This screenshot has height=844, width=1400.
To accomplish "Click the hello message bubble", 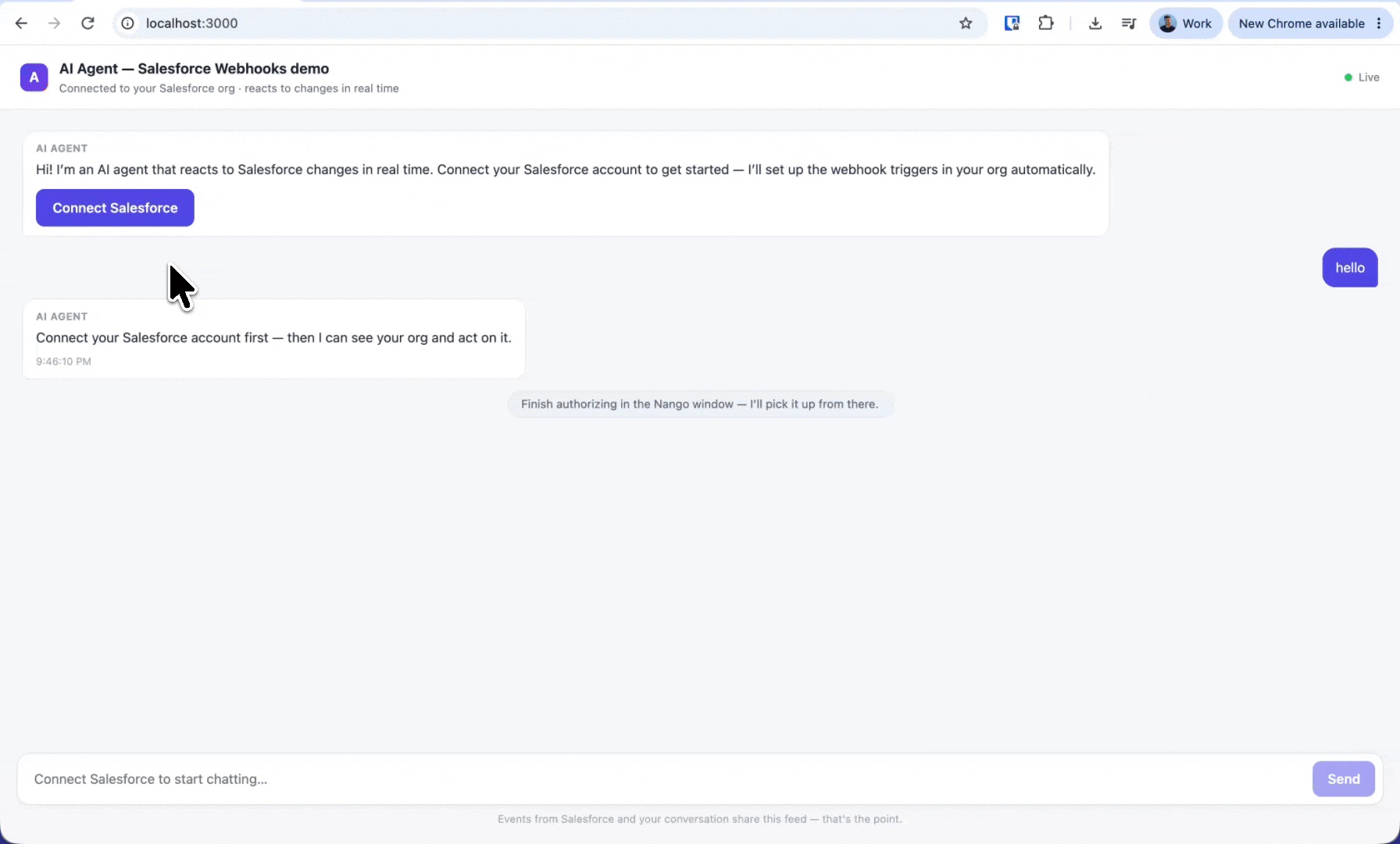I will tap(1349, 268).
